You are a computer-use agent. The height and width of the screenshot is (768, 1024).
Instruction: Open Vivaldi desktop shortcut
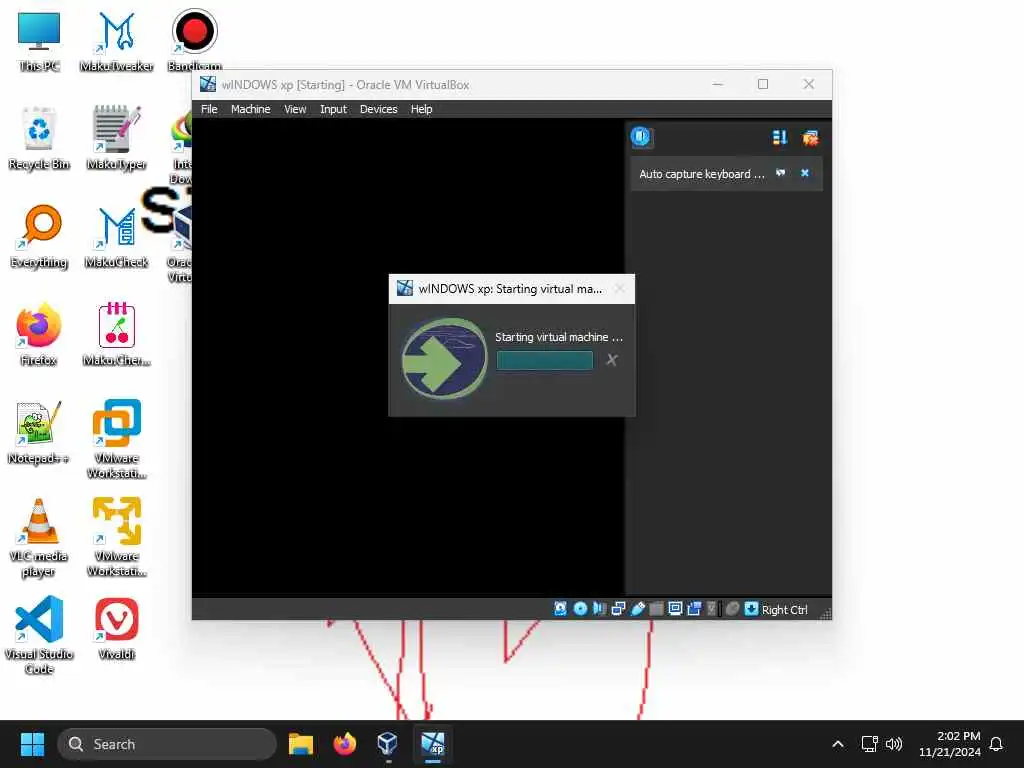pyautogui.click(x=116, y=628)
